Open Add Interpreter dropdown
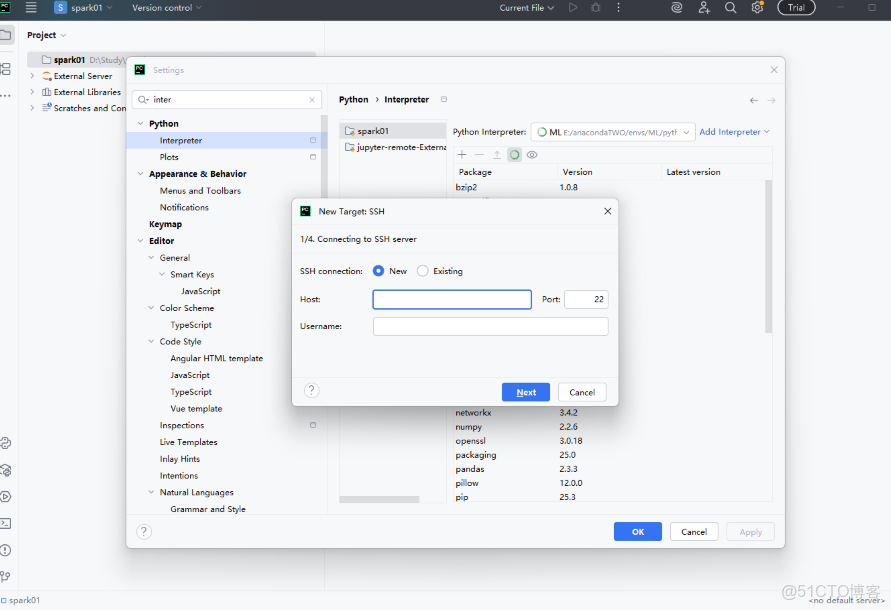891x610 pixels. click(x=734, y=132)
